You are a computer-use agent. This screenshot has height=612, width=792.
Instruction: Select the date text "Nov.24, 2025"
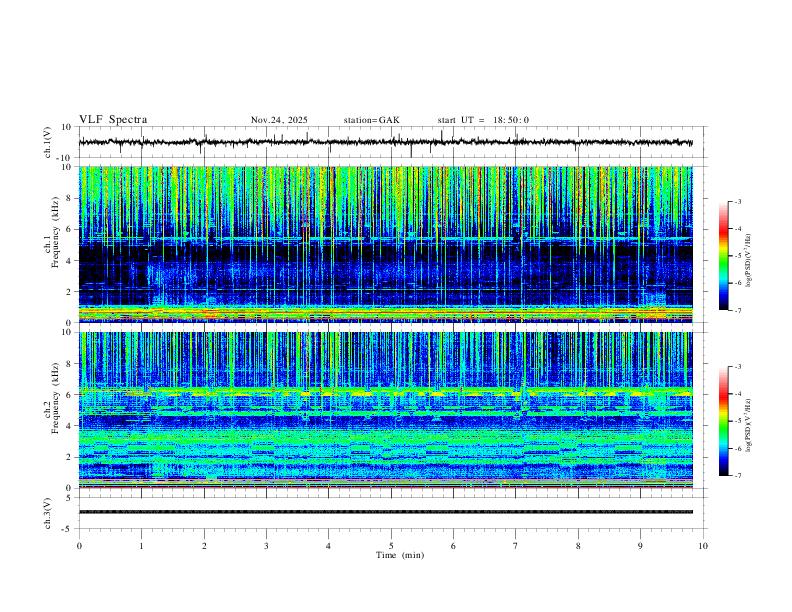tap(279, 120)
